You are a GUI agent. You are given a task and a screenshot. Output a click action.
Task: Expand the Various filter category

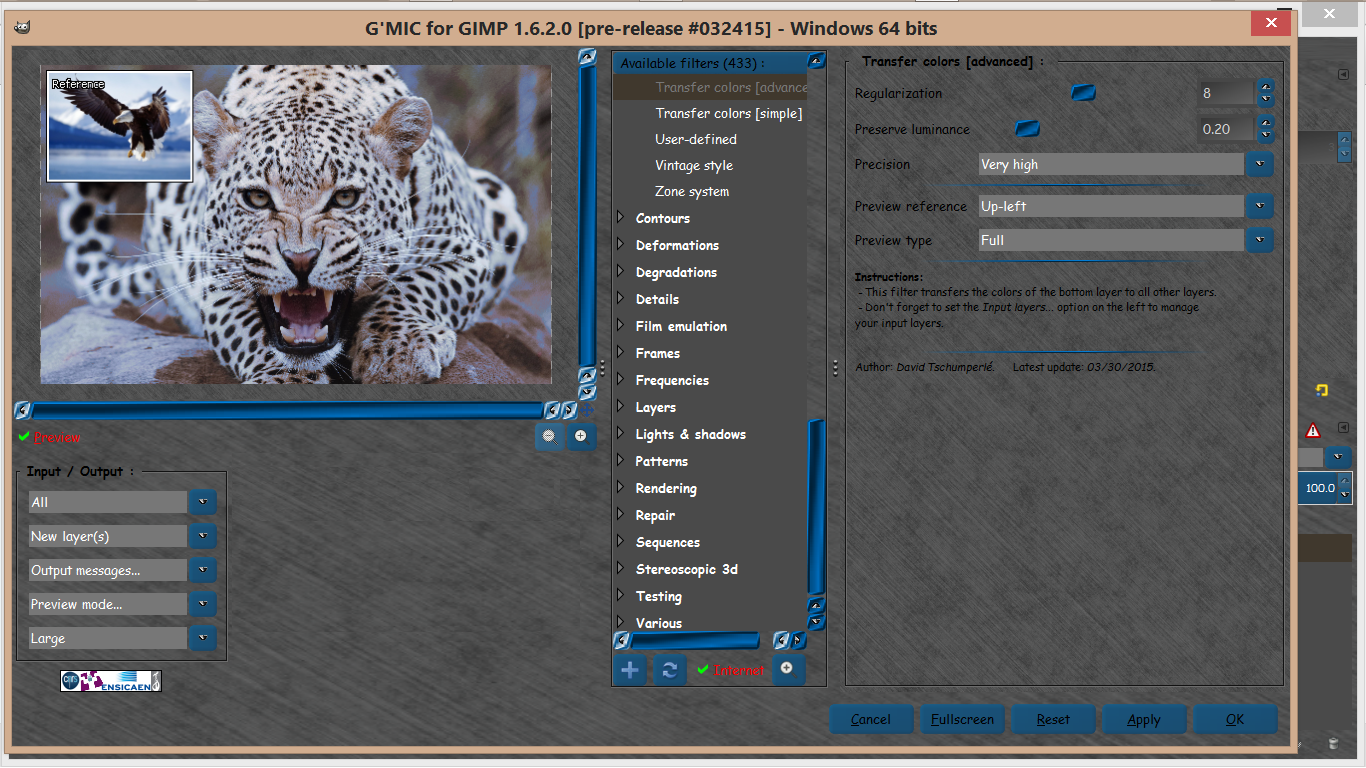click(x=621, y=623)
